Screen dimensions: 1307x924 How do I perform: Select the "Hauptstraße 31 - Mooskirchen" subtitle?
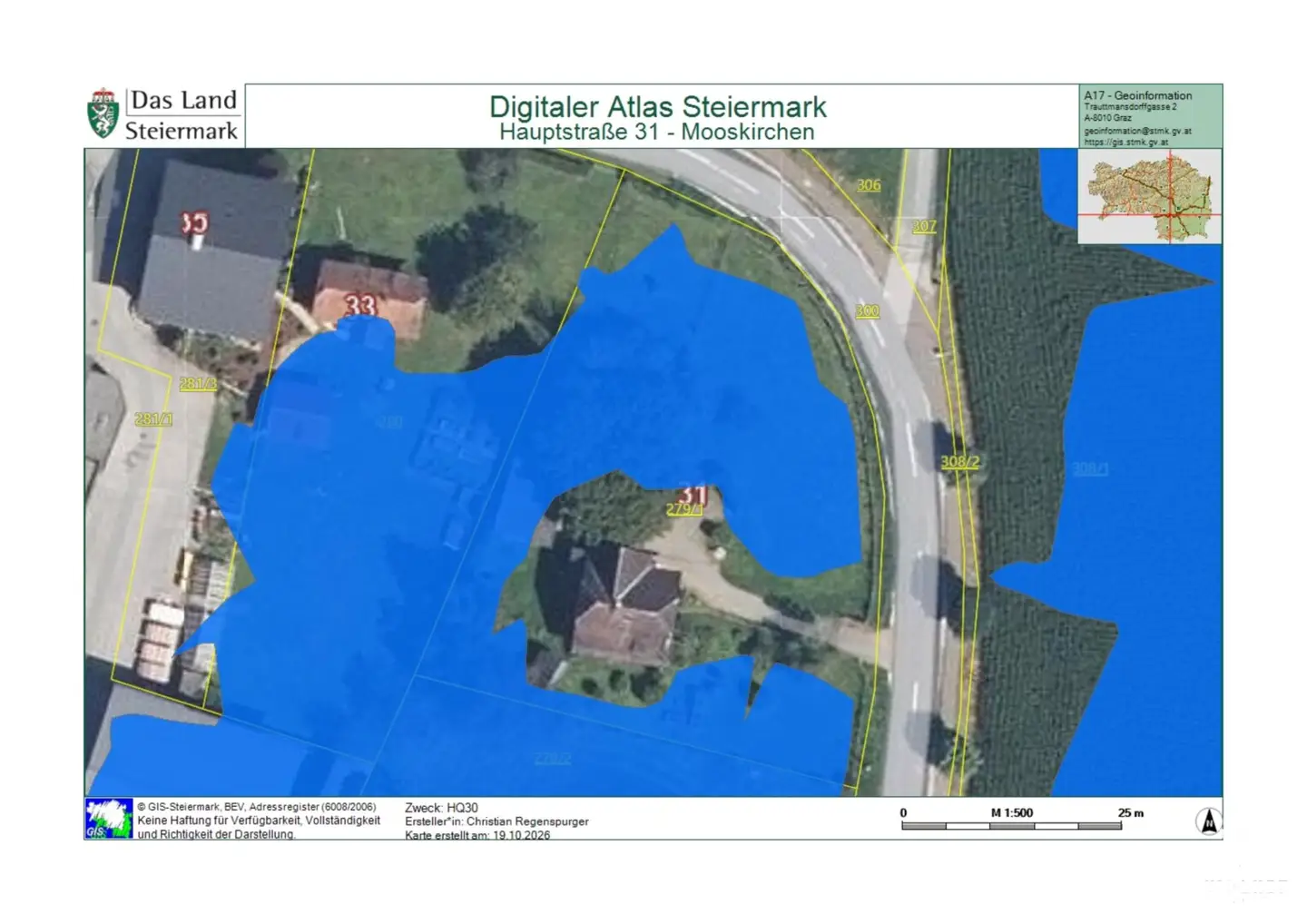(x=657, y=132)
